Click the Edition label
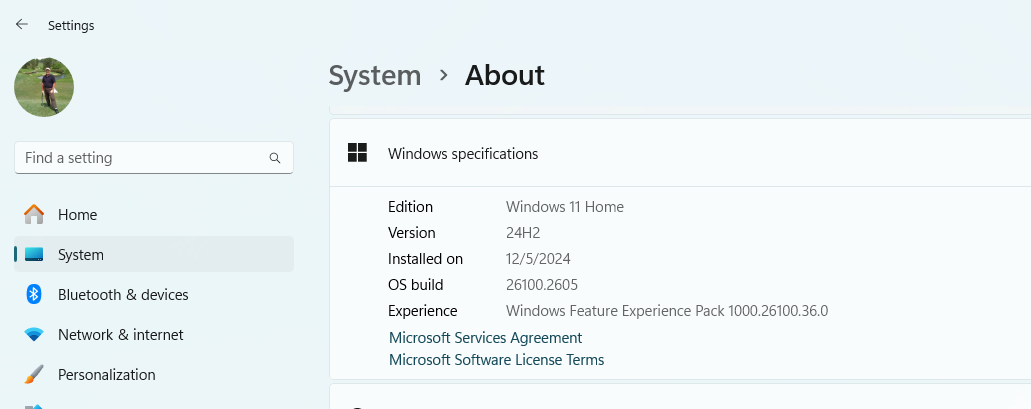 click(410, 207)
